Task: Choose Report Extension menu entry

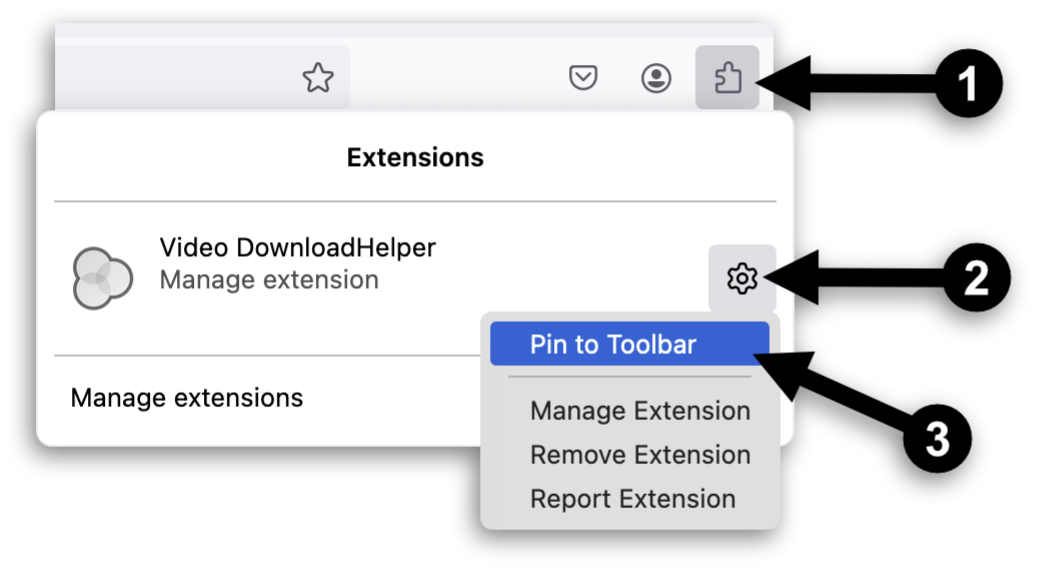Action: [632, 499]
